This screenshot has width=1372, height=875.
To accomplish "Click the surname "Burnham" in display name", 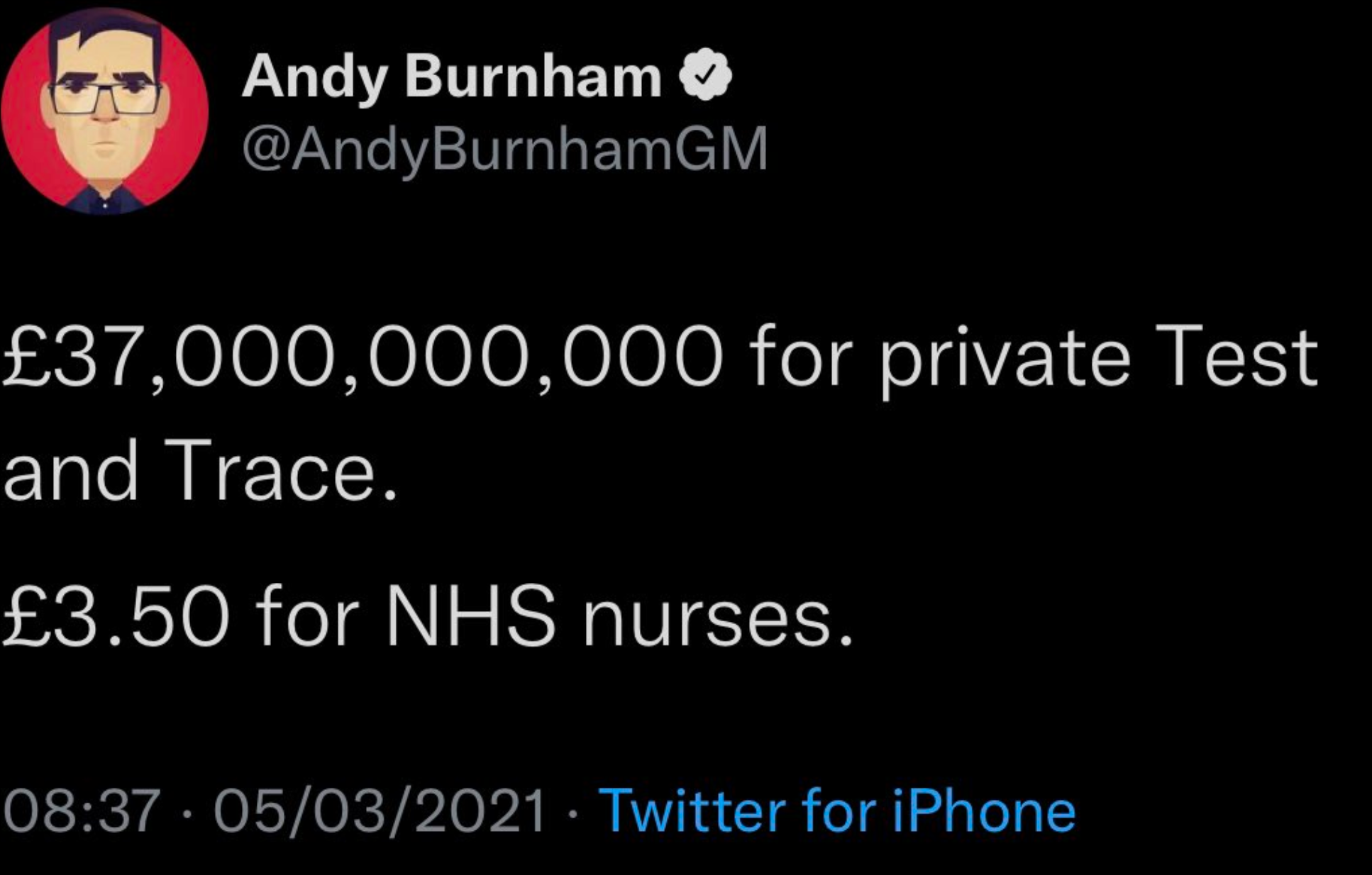I will (533, 75).
